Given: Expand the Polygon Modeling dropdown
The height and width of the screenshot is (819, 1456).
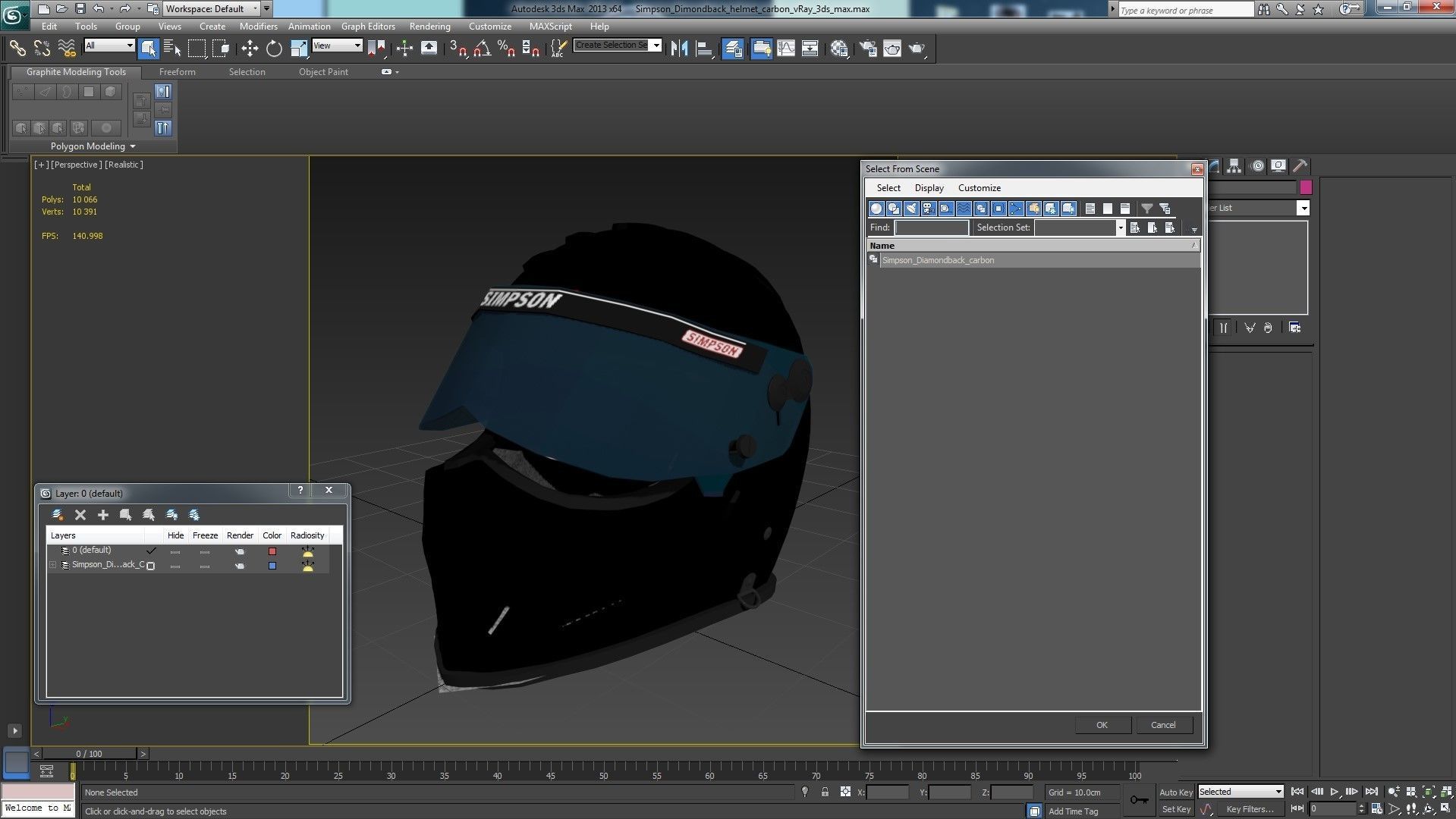Looking at the screenshot, I should [93, 146].
